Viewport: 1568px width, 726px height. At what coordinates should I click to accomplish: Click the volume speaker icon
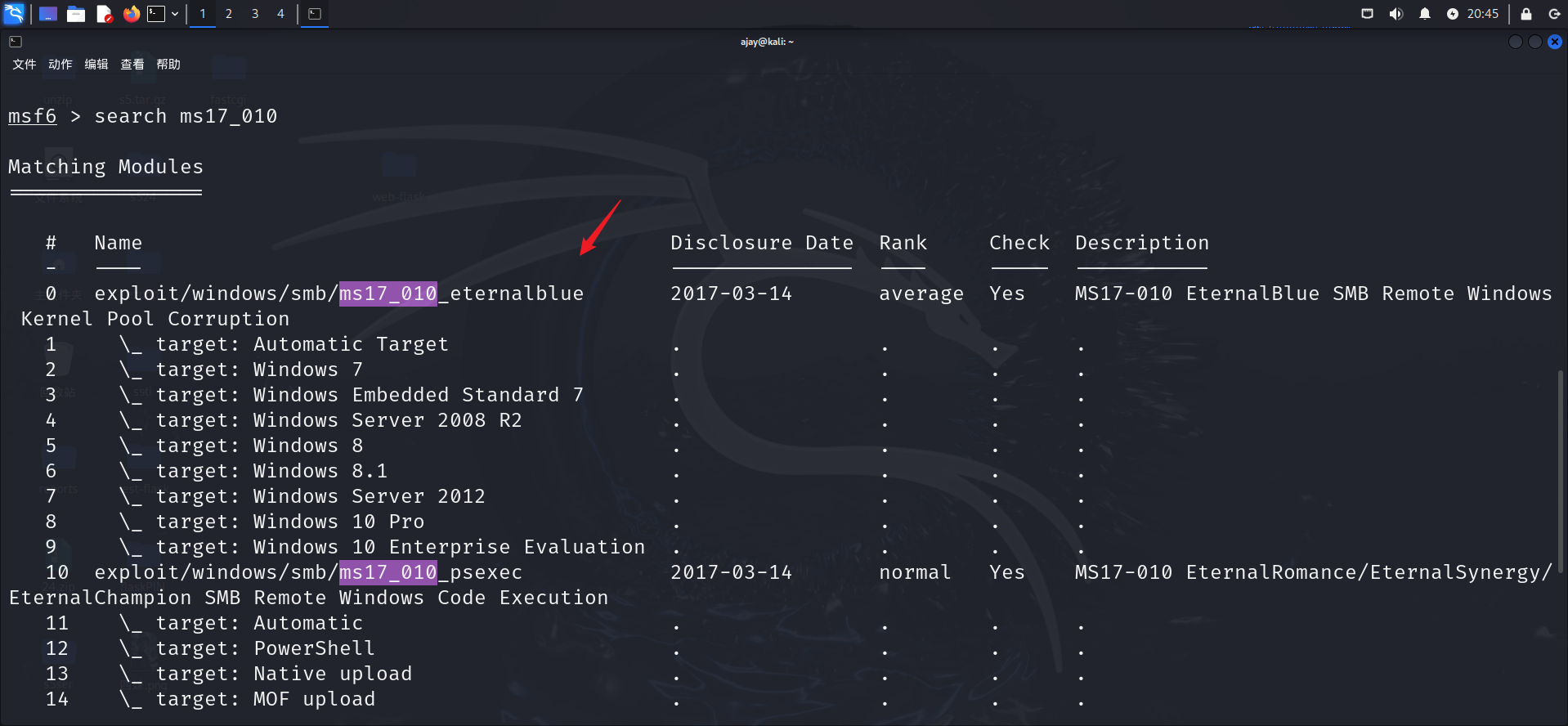(1396, 14)
